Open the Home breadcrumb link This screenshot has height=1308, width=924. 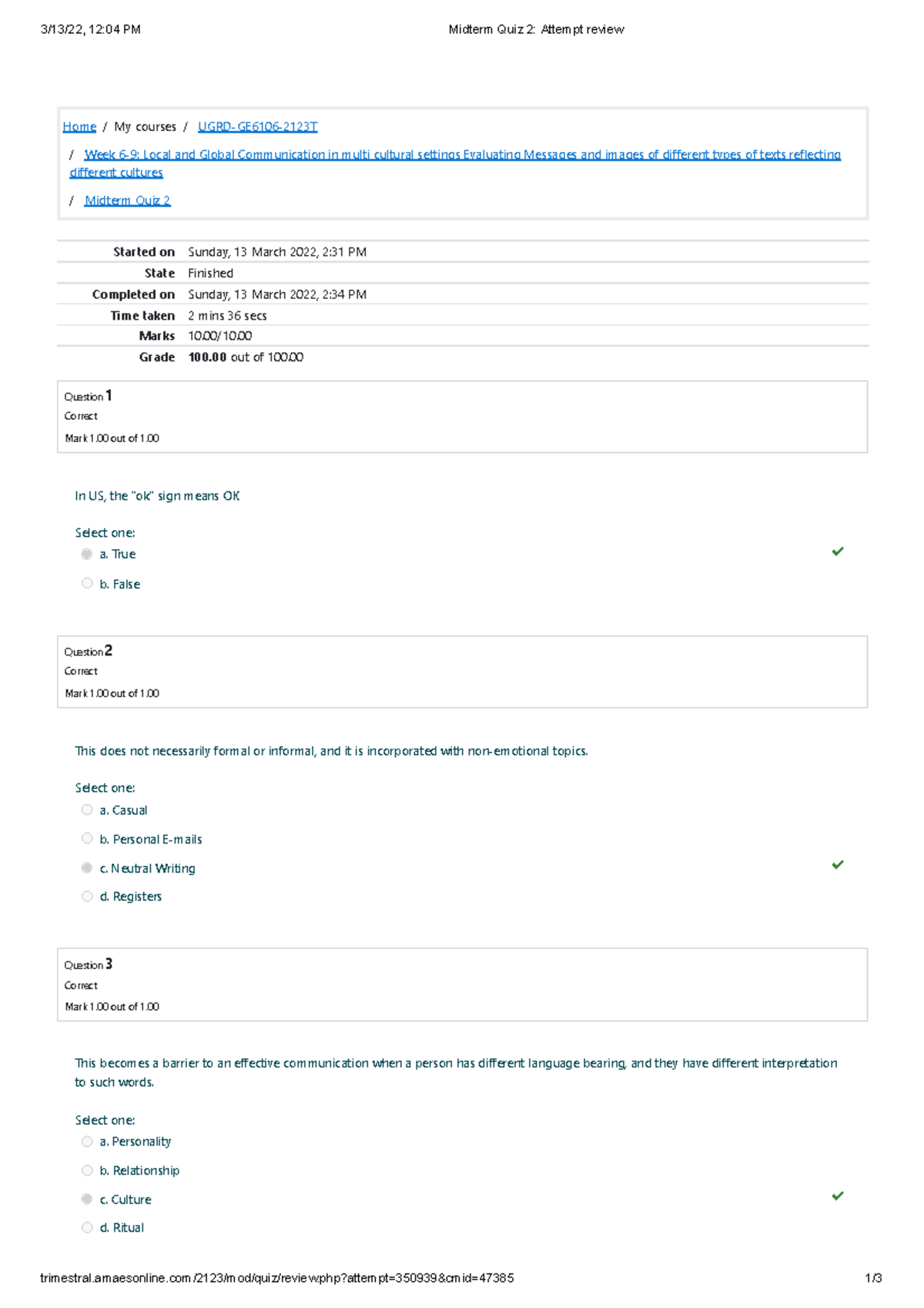tap(79, 126)
